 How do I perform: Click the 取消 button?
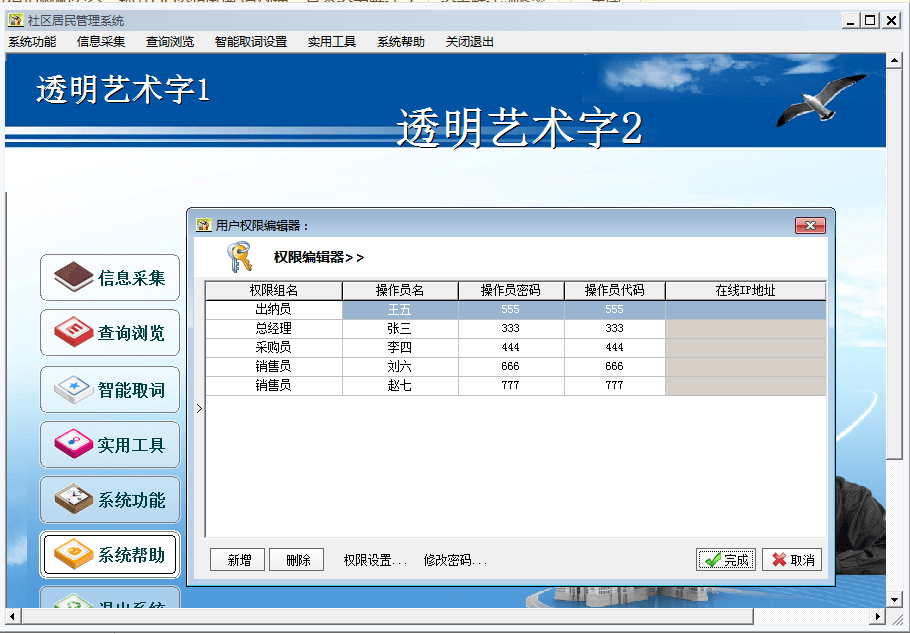pyautogui.click(x=792, y=560)
